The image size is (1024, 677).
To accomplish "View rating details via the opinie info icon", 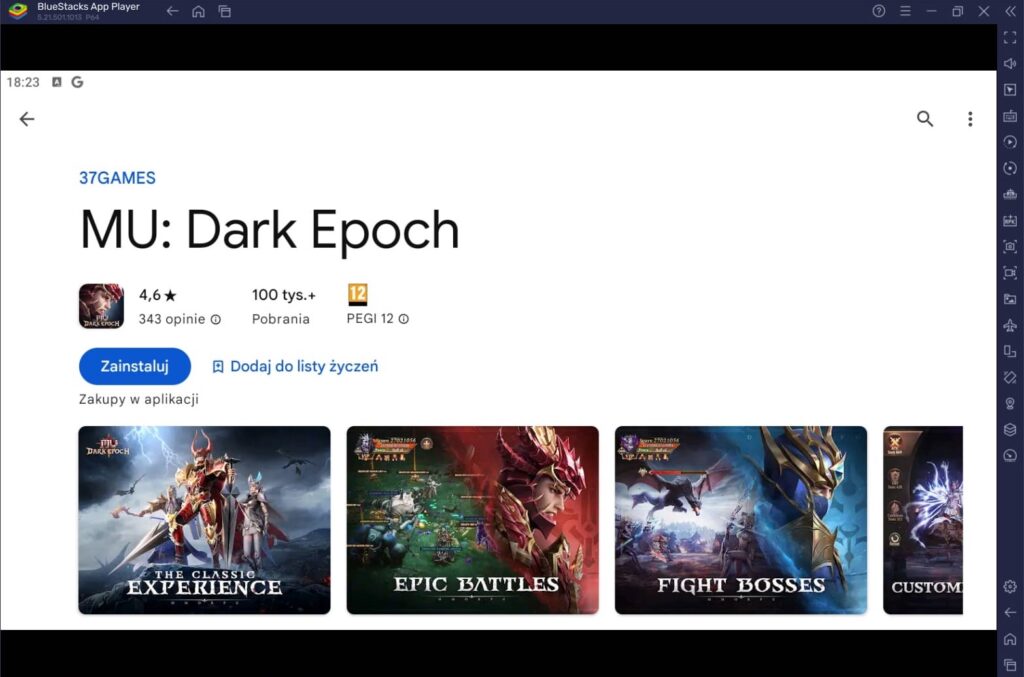I will 217,320.
